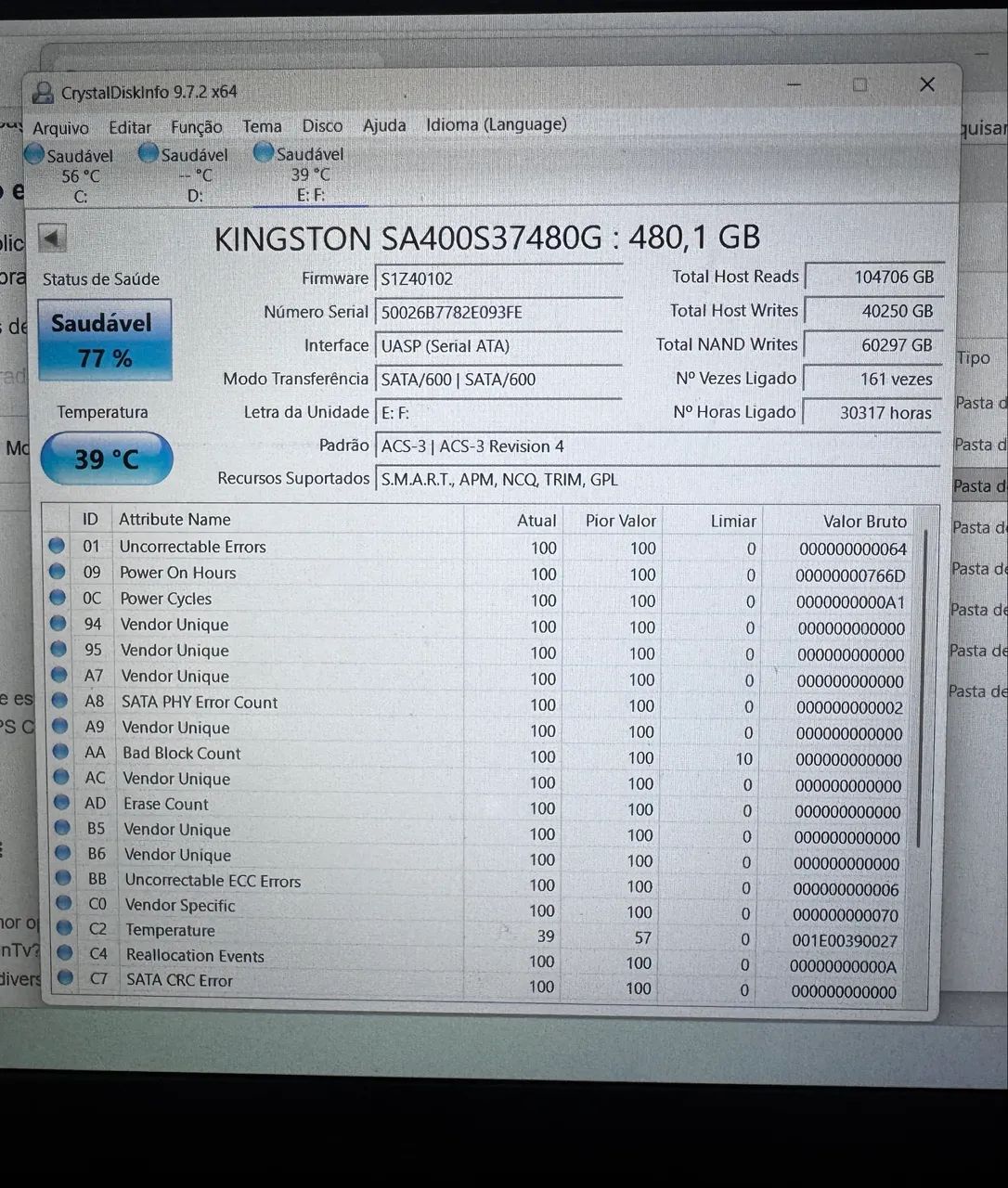This screenshot has height=1188, width=1008.
Task: Click the Attribute Name column header
Action: pyautogui.click(x=174, y=520)
